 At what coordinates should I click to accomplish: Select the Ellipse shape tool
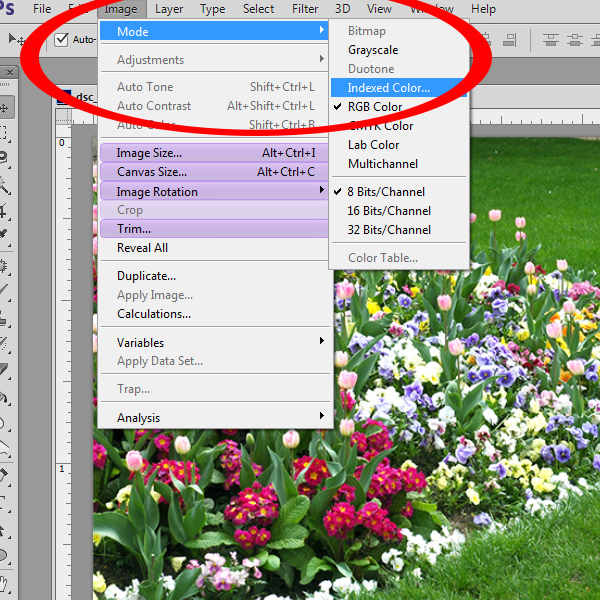(x=4, y=555)
